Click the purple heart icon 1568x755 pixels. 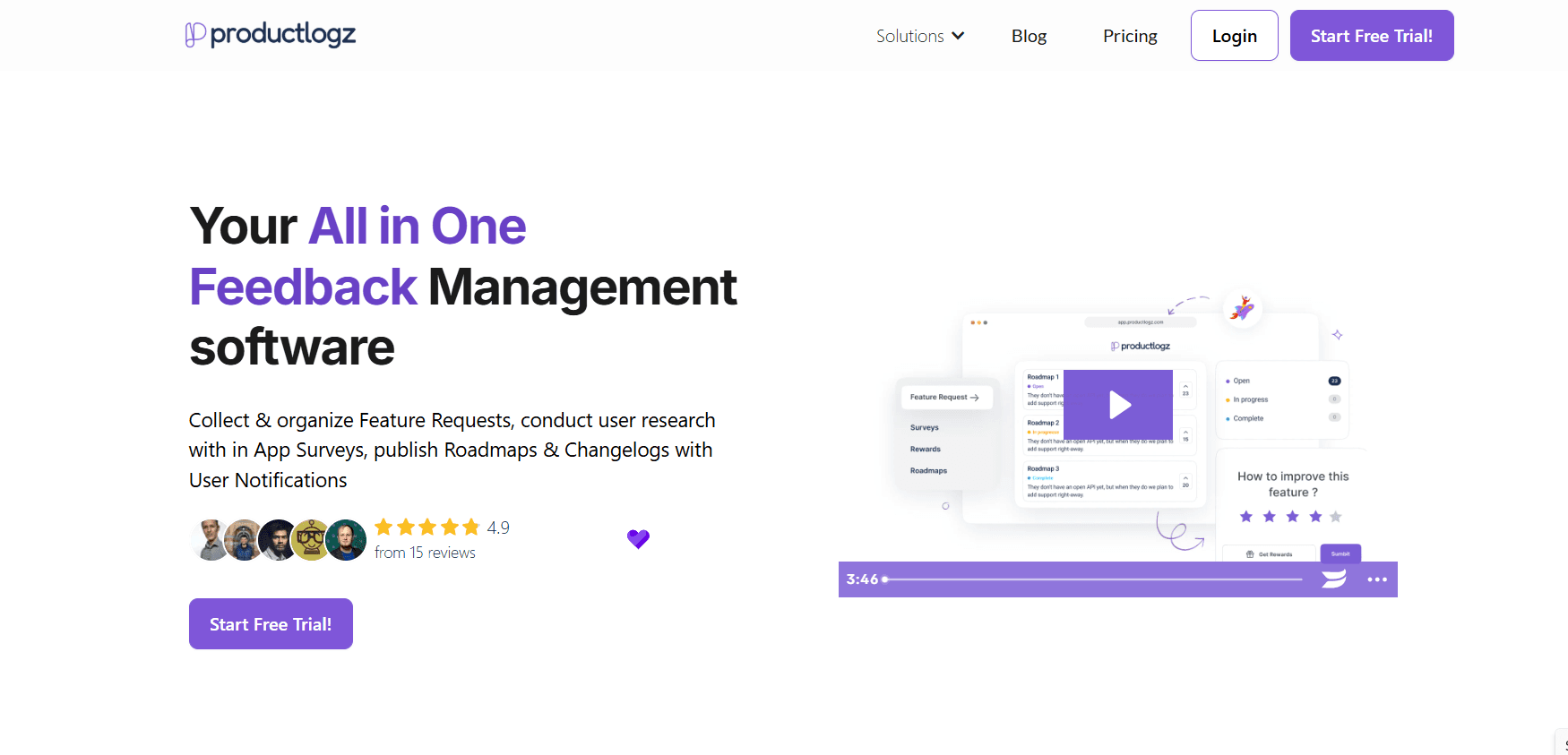click(x=638, y=538)
